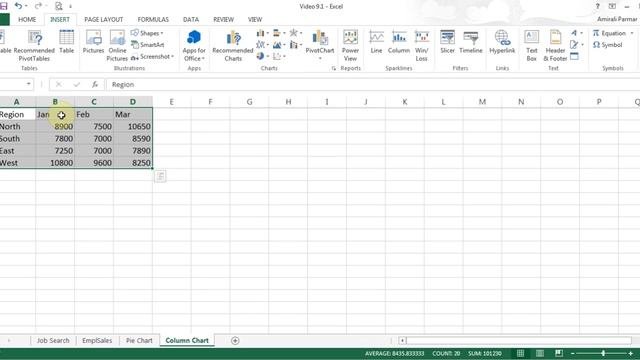Switch to Page Layout view in the status bar

pos(540,353)
